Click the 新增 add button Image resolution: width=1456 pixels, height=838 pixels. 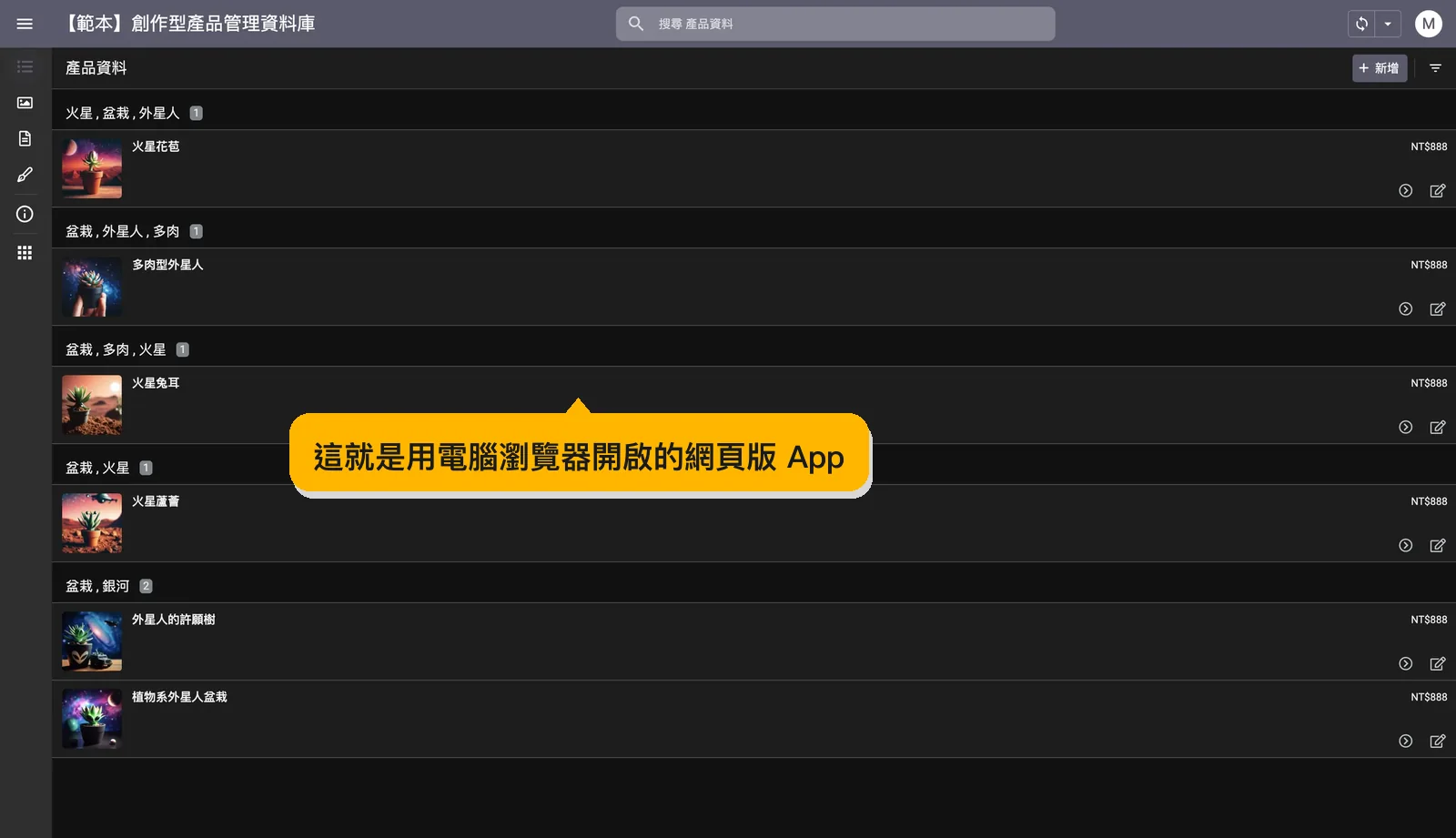(1379, 68)
